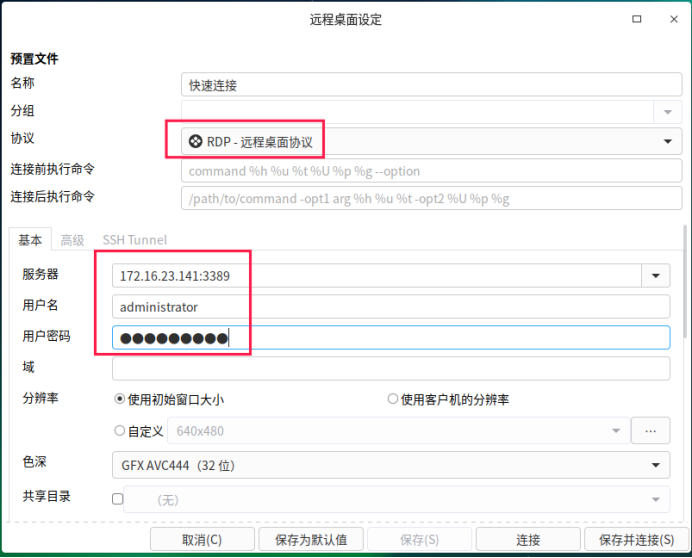Viewport: 692px width, 558px height.
Task: Expand the 服务器 history dropdown arrow
Action: (x=655, y=275)
